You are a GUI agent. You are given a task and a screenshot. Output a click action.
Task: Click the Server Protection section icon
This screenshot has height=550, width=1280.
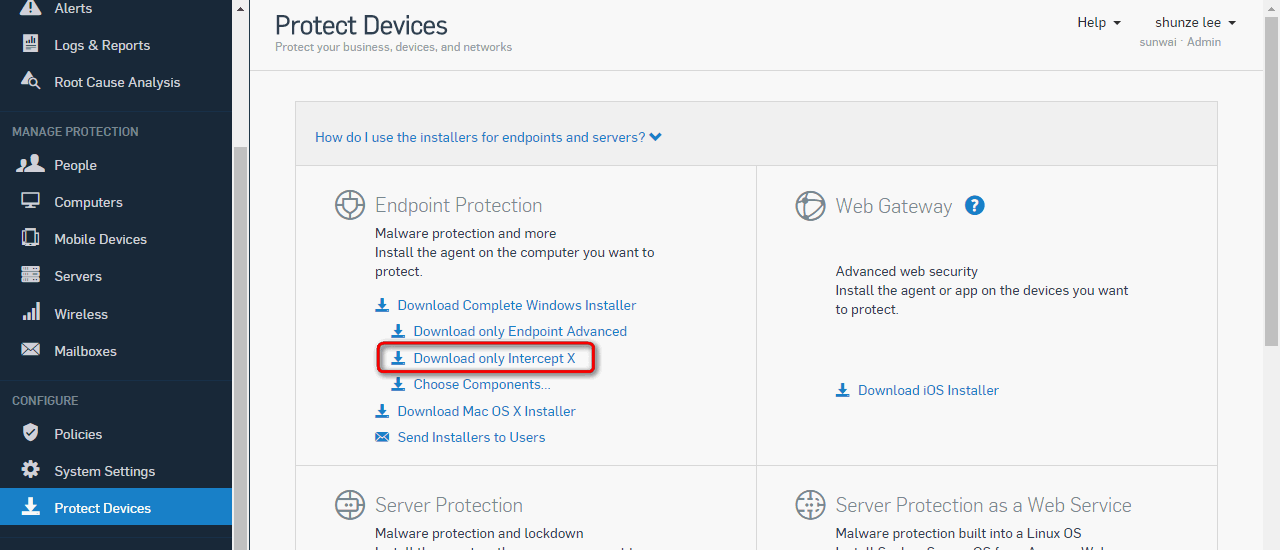(x=349, y=505)
